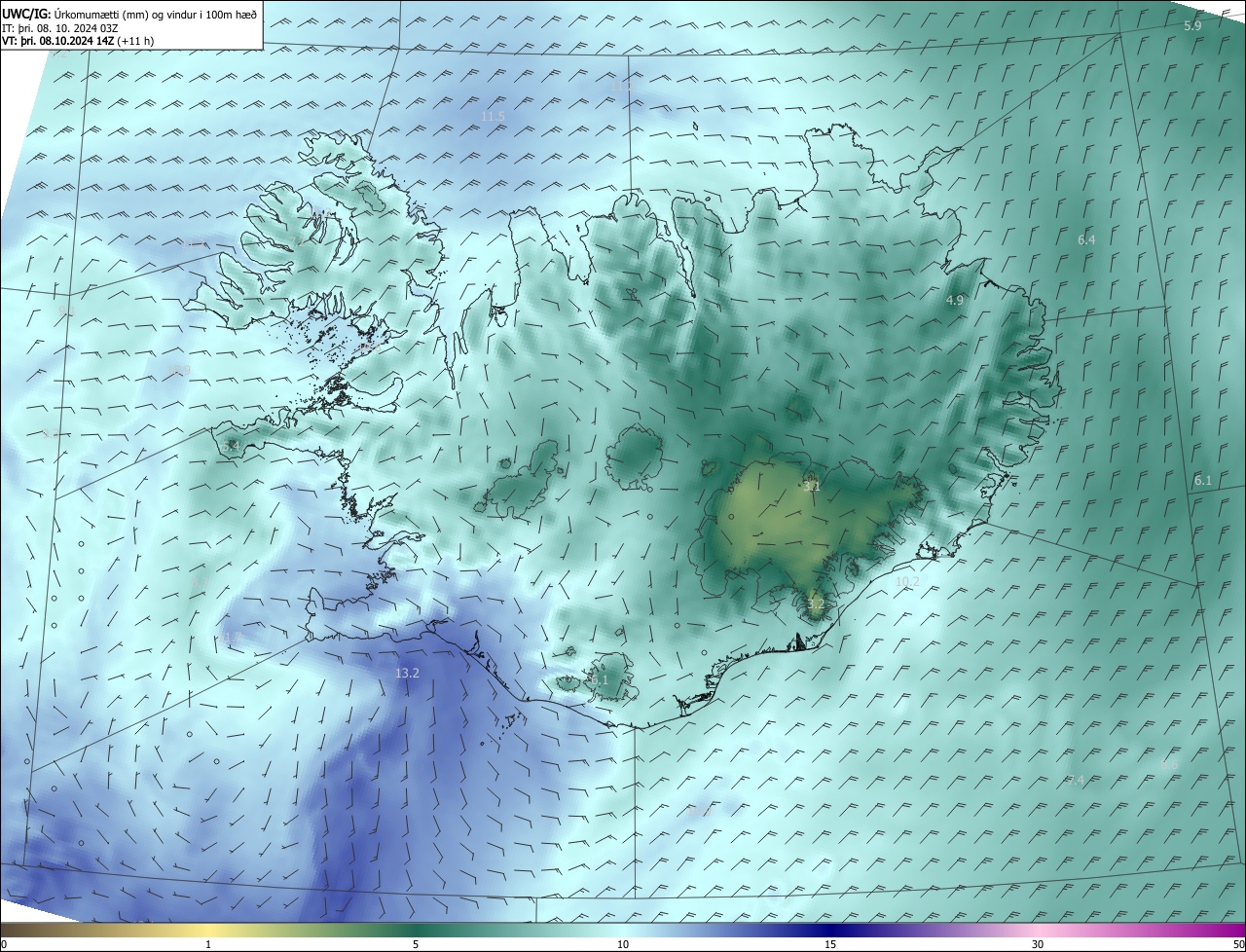This screenshot has width=1246, height=952.
Task: Click the 4.9 value in northeast Iceland
Action: tap(955, 301)
